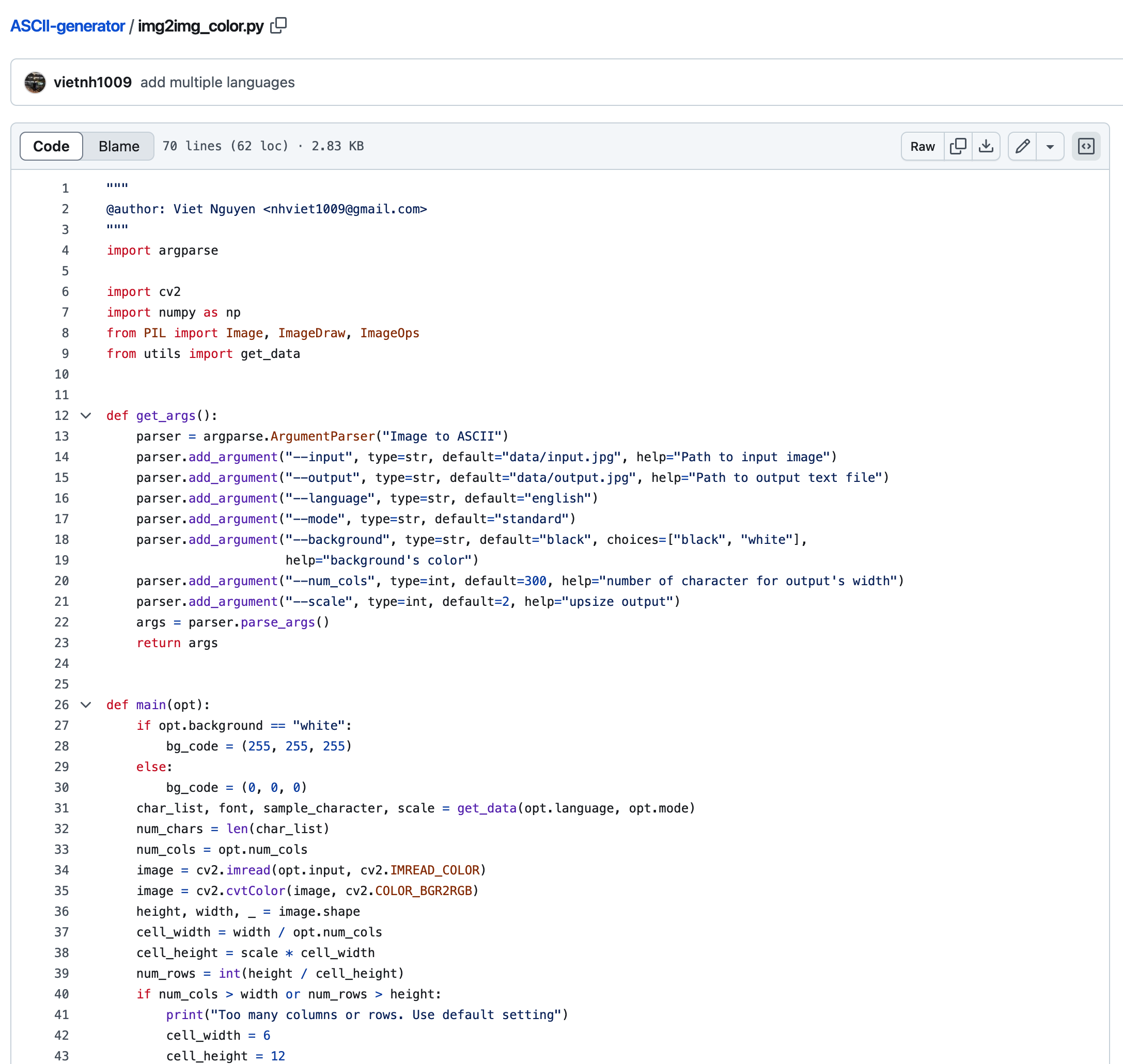Copy raw file contents icon
Image resolution: width=1123 pixels, height=1064 pixels.
click(958, 146)
